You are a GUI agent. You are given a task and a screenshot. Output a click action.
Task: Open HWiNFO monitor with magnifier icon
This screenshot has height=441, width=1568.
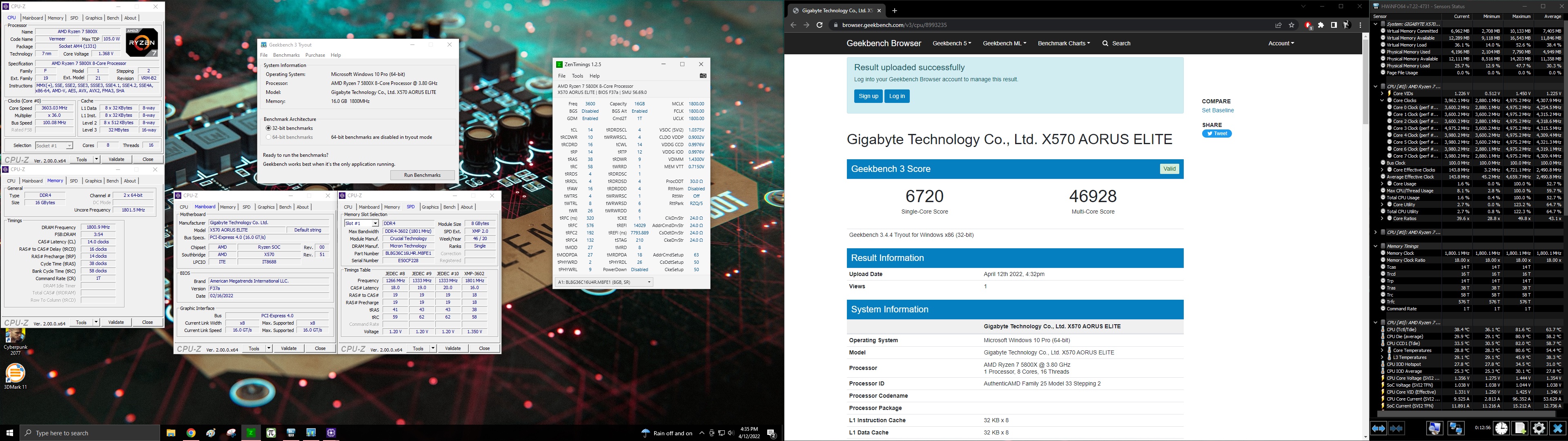[x=1435, y=429]
